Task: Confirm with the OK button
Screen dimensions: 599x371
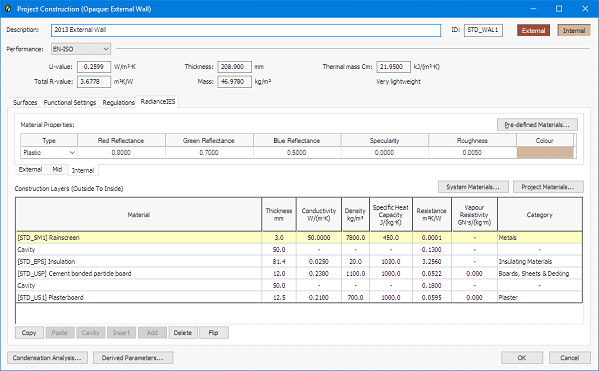Action: point(522,358)
